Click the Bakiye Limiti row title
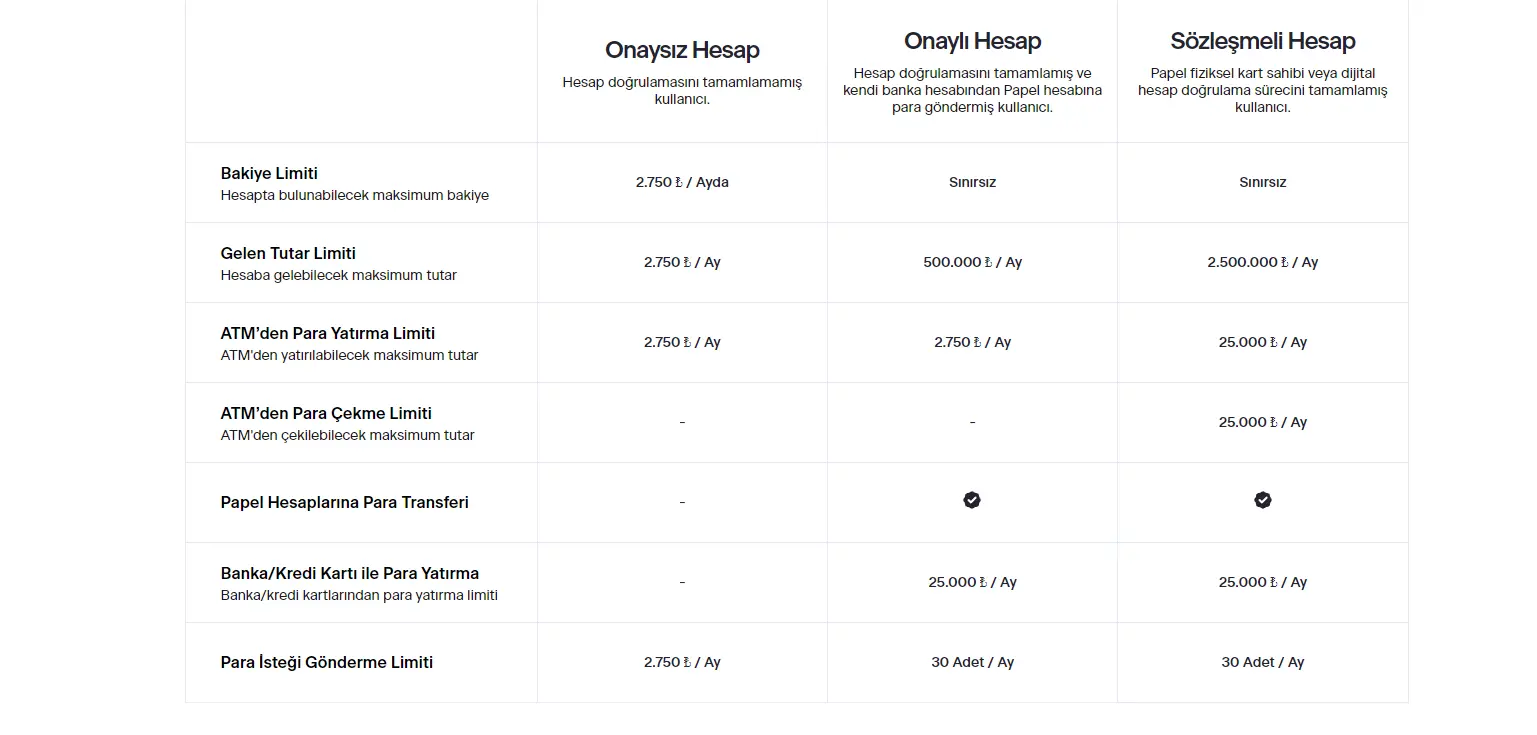Screen dimensions: 1537x735 tap(269, 173)
